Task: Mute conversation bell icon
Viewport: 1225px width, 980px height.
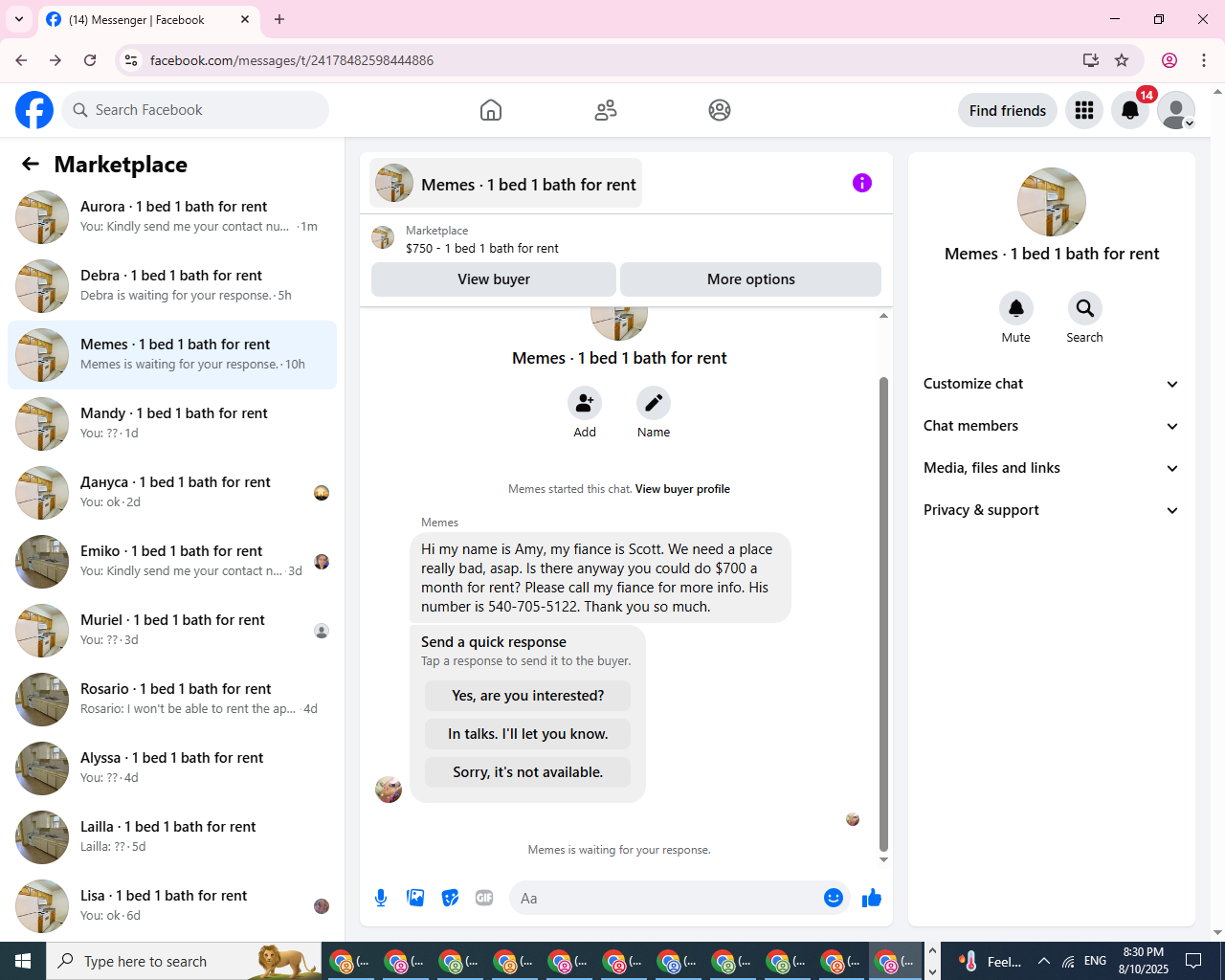Action: 1016,308
